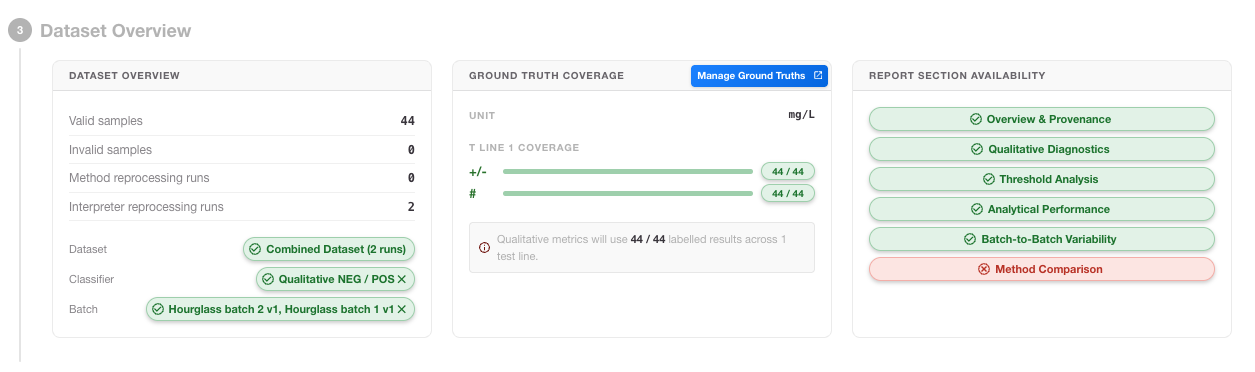Remove the Qualitative NEG / POS classifier
The image size is (1255, 372).
pyautogui.click(x=401, y=279)
